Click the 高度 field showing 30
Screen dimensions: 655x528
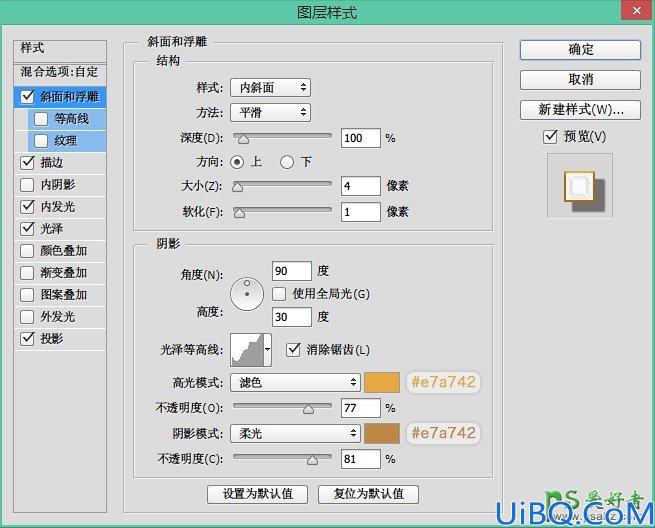click(x=292, y=317)
